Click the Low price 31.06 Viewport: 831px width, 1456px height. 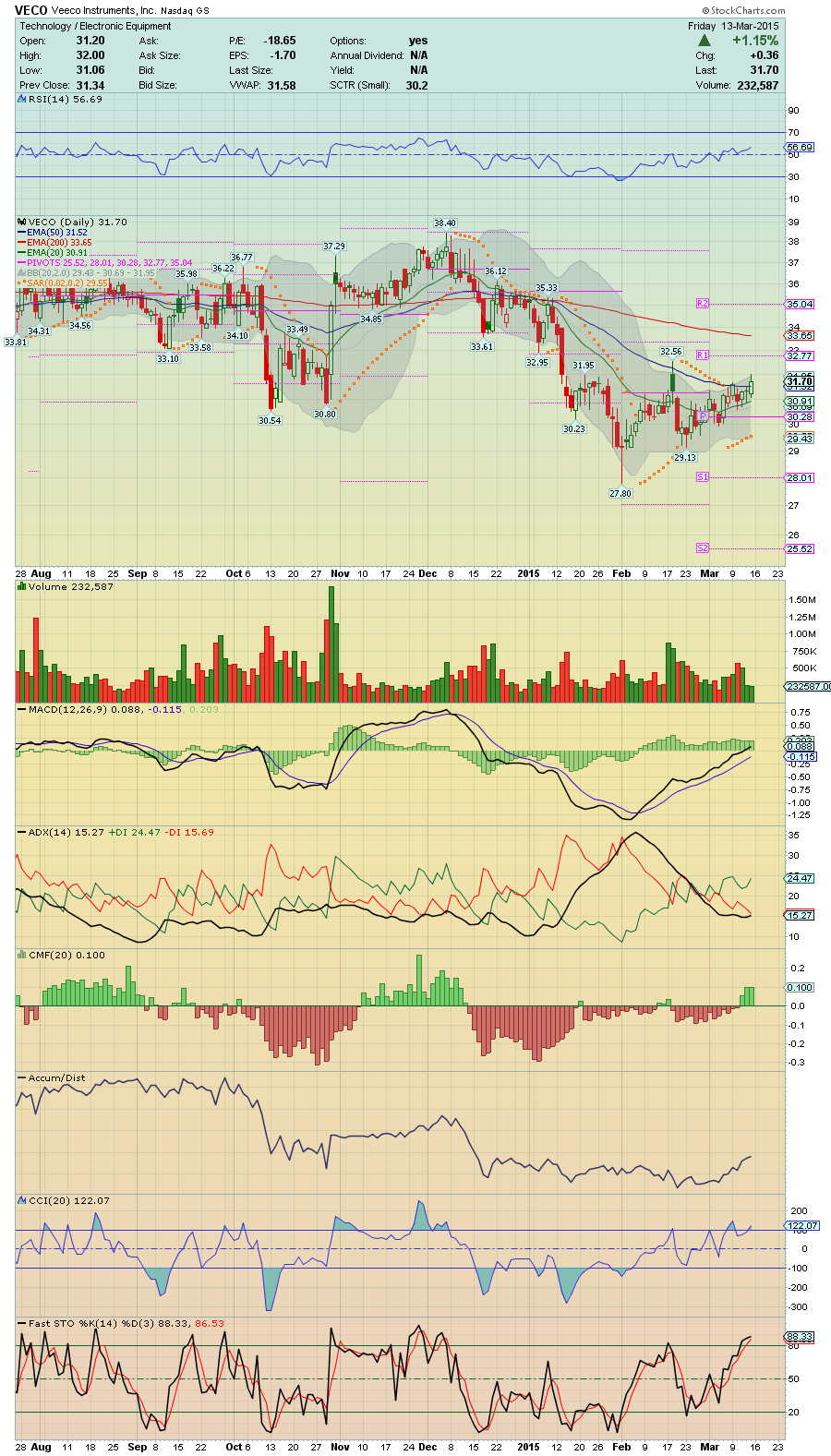(90, 70)
